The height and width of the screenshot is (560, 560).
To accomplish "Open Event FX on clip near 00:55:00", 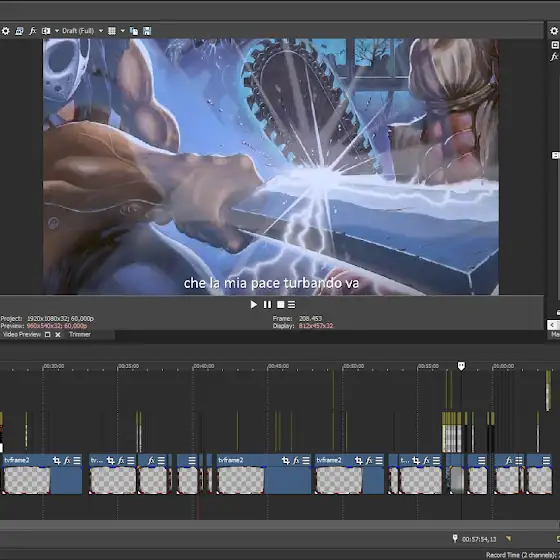I will point(426,461).
